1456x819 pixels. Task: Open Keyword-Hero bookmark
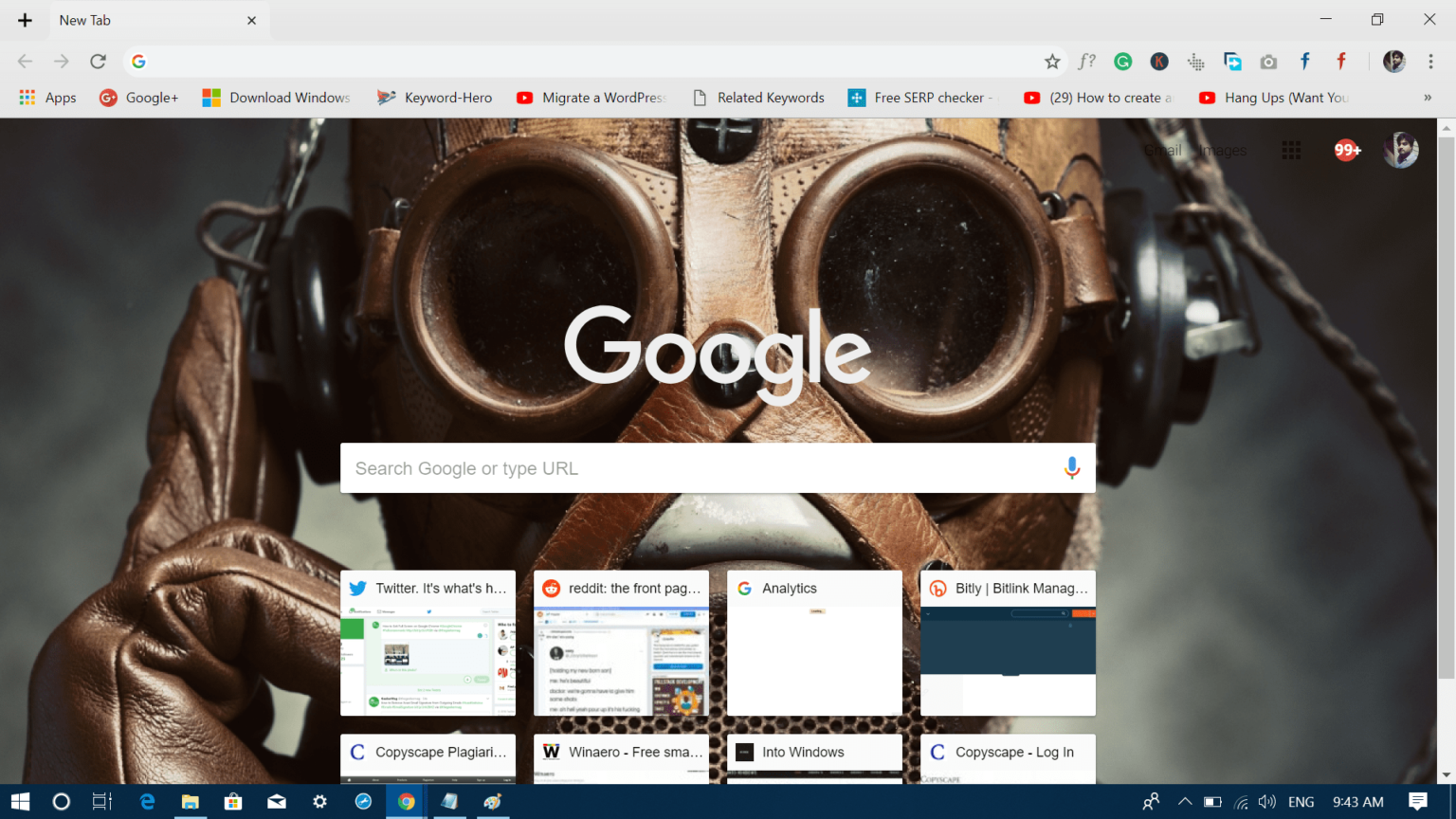point(435,98)
